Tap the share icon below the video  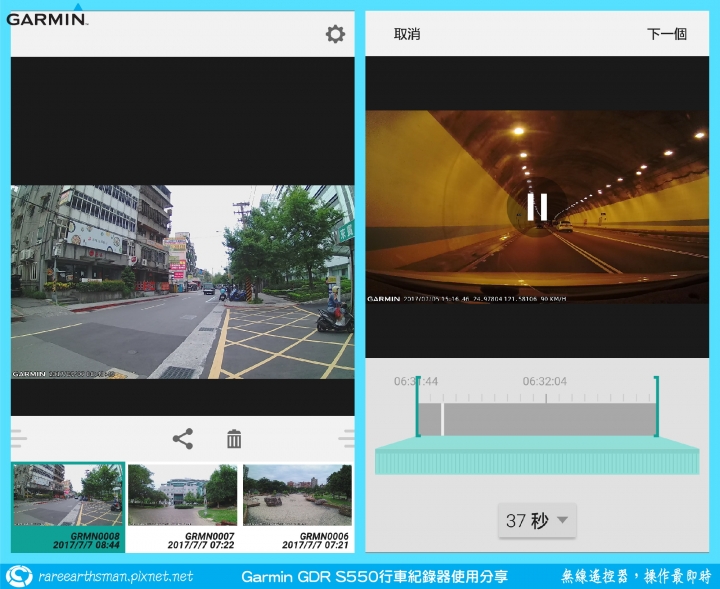pyautogui.click(x=183, y=439)
